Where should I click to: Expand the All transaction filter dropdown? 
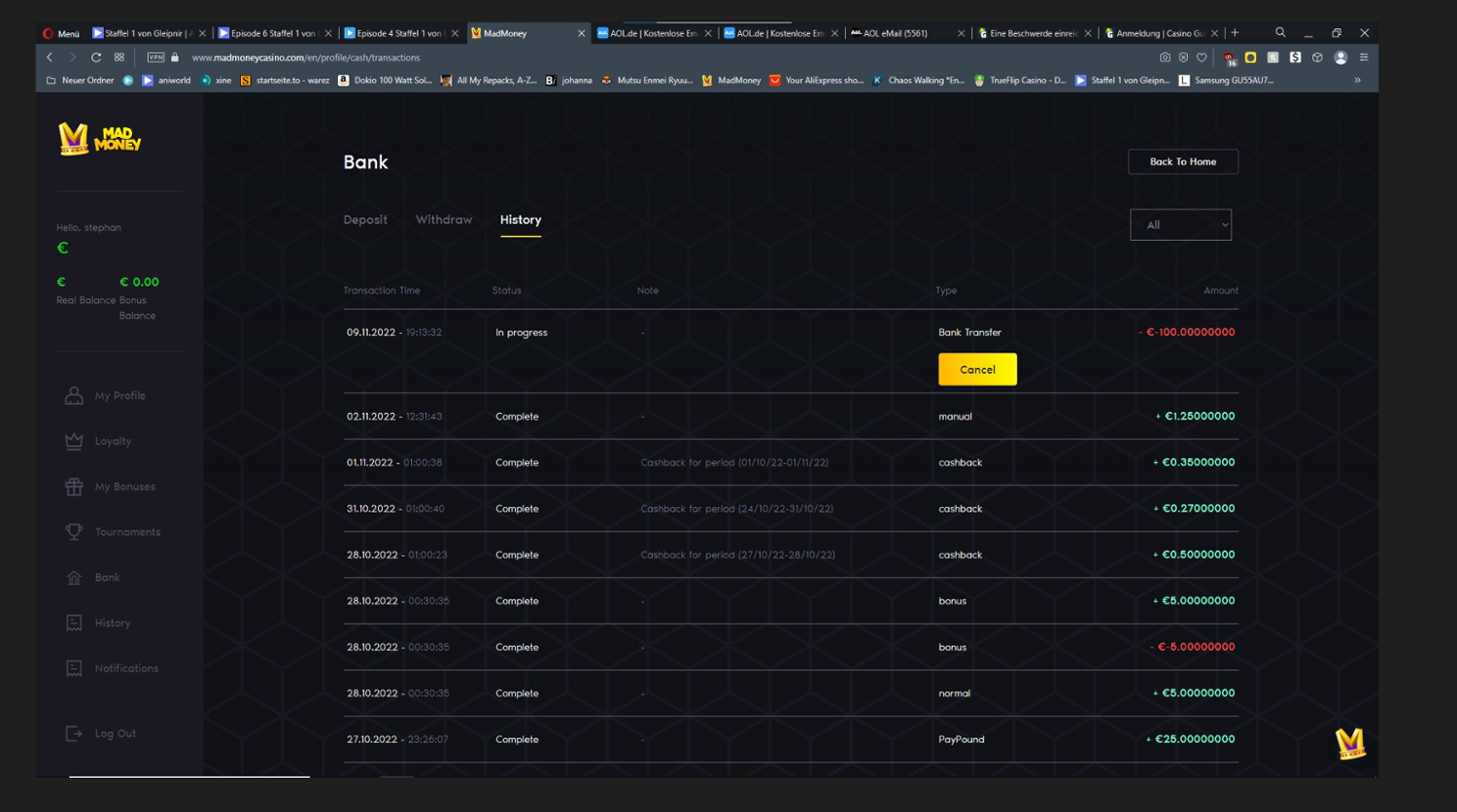click(1180, 225)
